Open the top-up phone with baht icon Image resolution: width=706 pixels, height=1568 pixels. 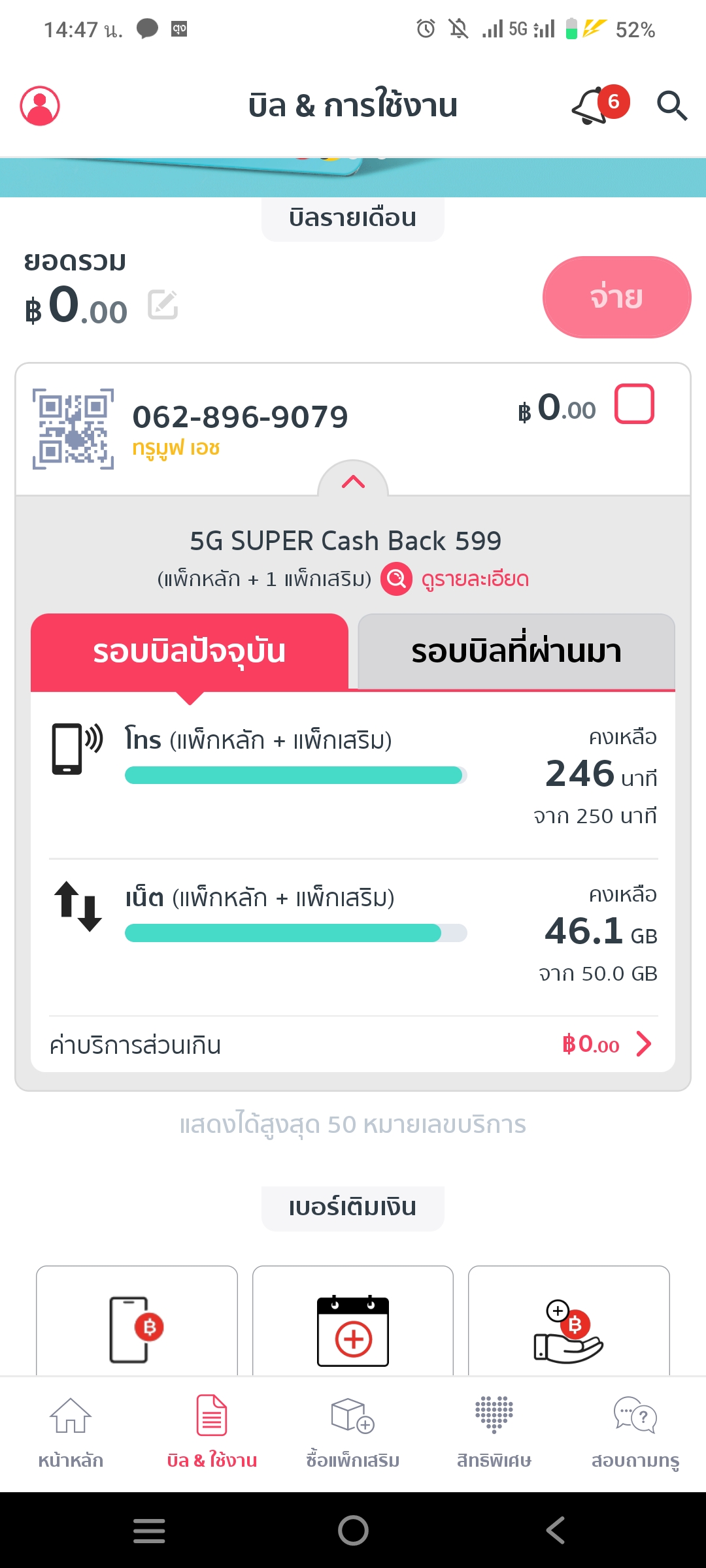pyautogui.click(x=137, y=1329)
